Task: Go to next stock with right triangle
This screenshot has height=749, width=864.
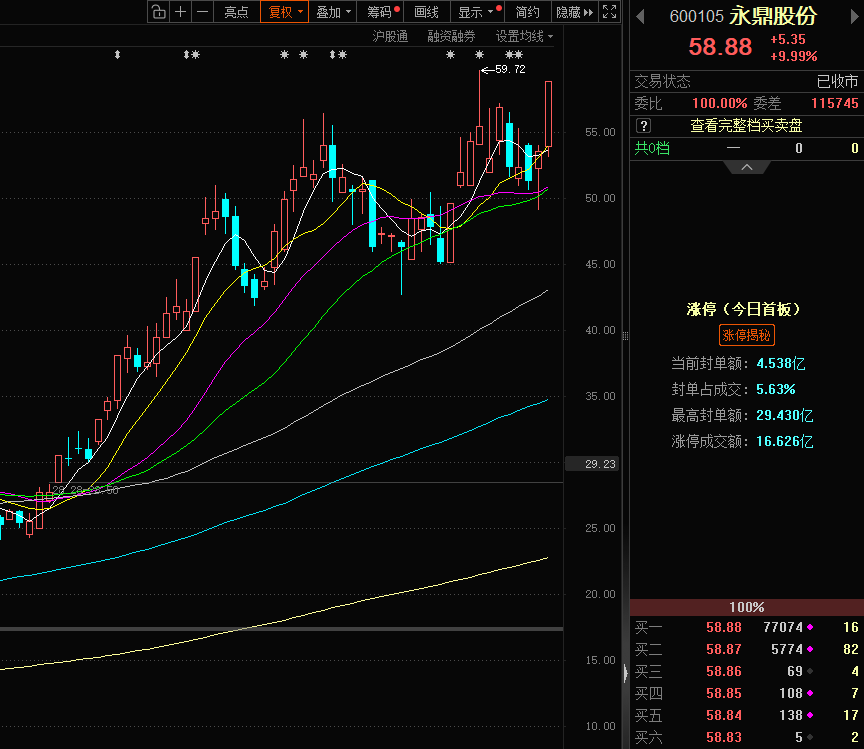Action: point(855,17)
